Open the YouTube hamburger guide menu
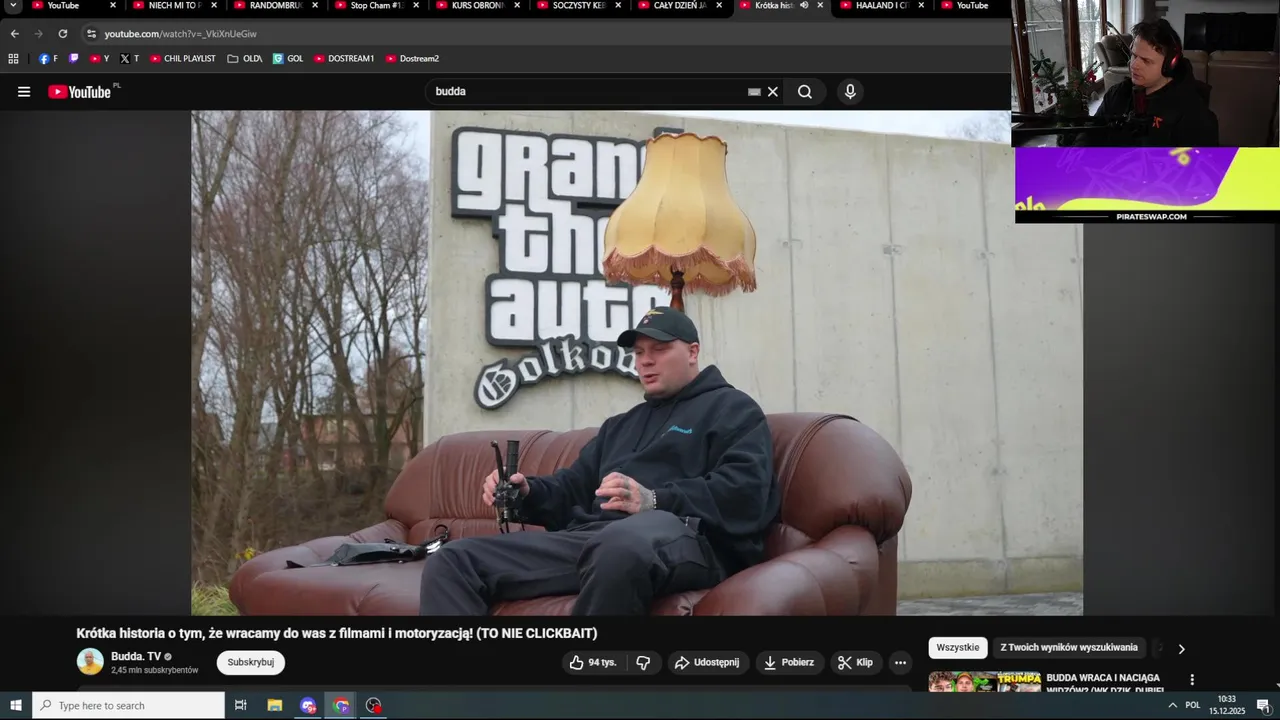1280x720 pixels. click(x=24, y=92)
